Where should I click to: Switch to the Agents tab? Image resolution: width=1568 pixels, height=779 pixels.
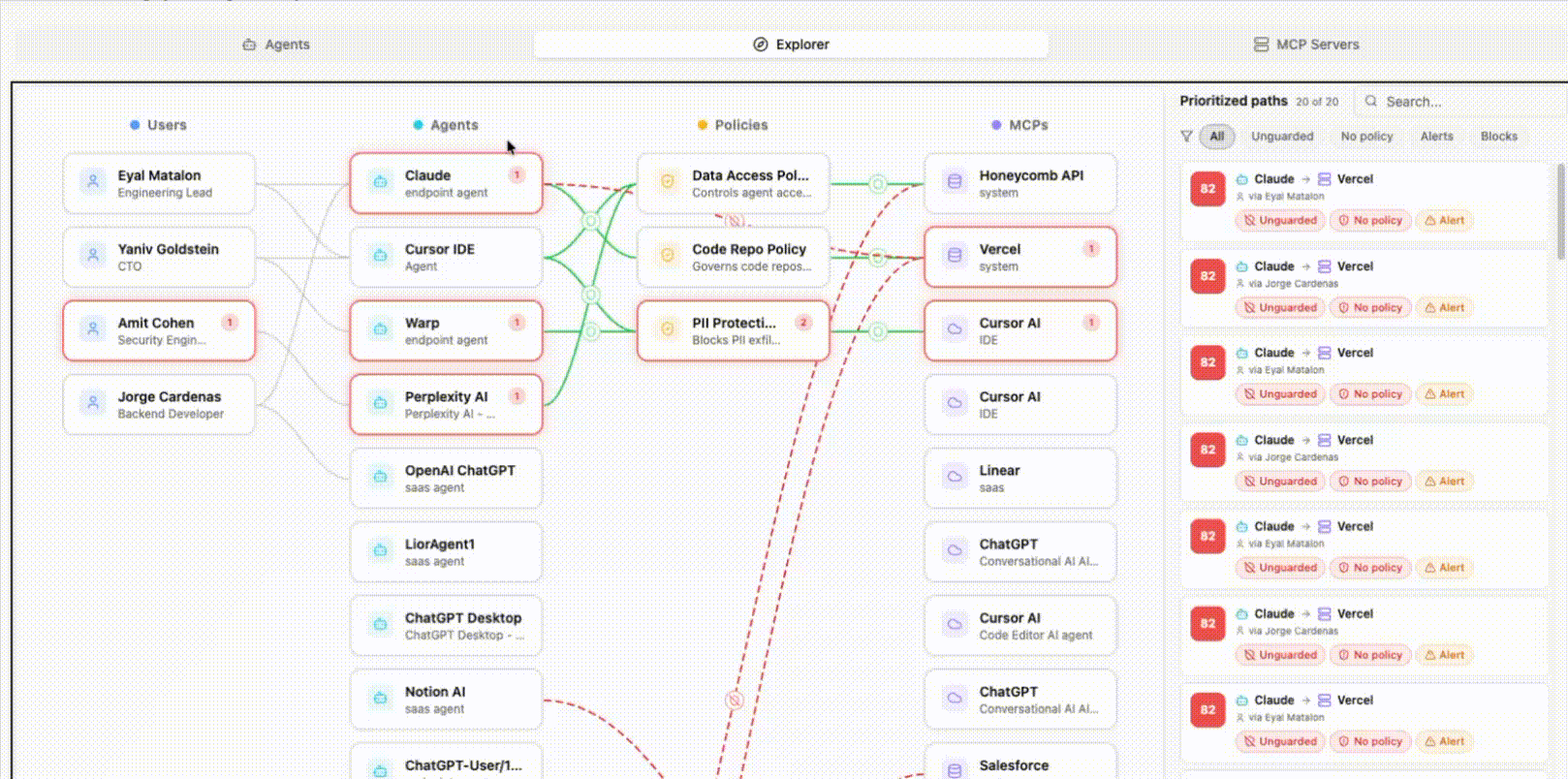pos(275,45)
